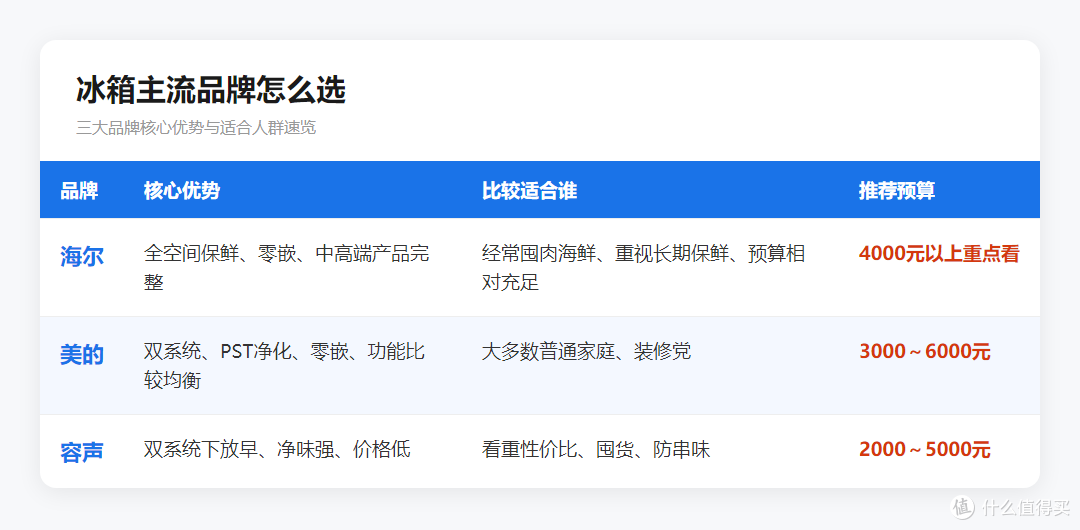Click 海尔's advantage text 全空间保鲜、零嵌
Viewport: 1080px width, 530px height.
coord(287,267)
